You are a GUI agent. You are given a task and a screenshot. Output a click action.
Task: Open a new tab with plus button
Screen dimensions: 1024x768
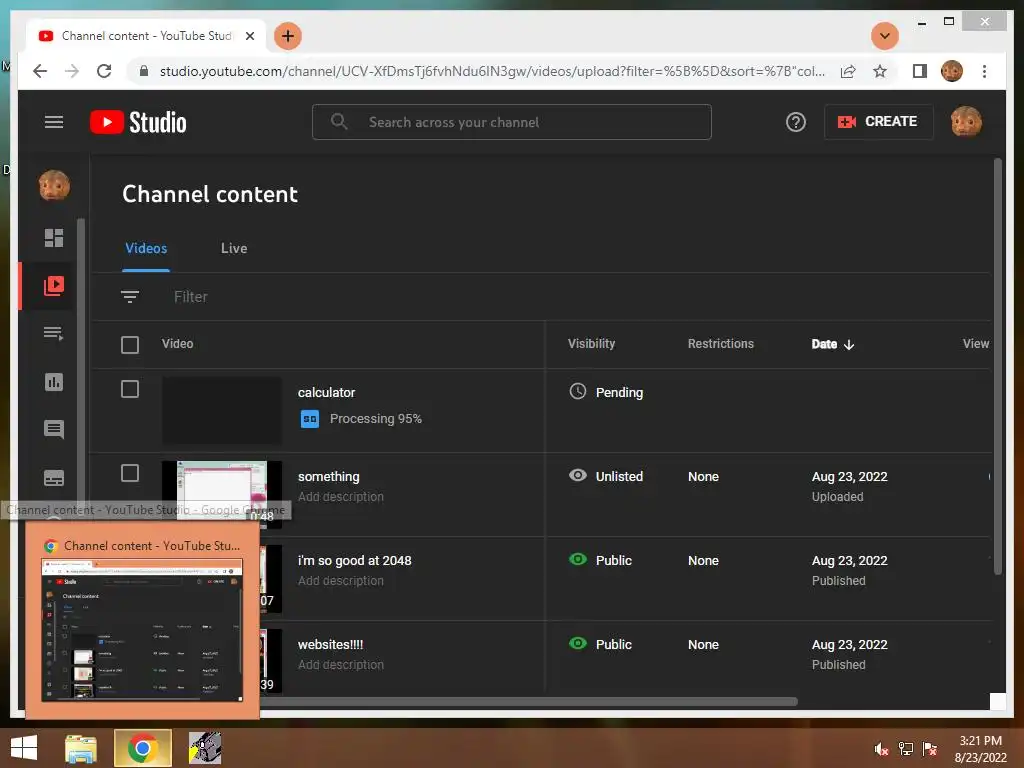[x=288, y=36]
